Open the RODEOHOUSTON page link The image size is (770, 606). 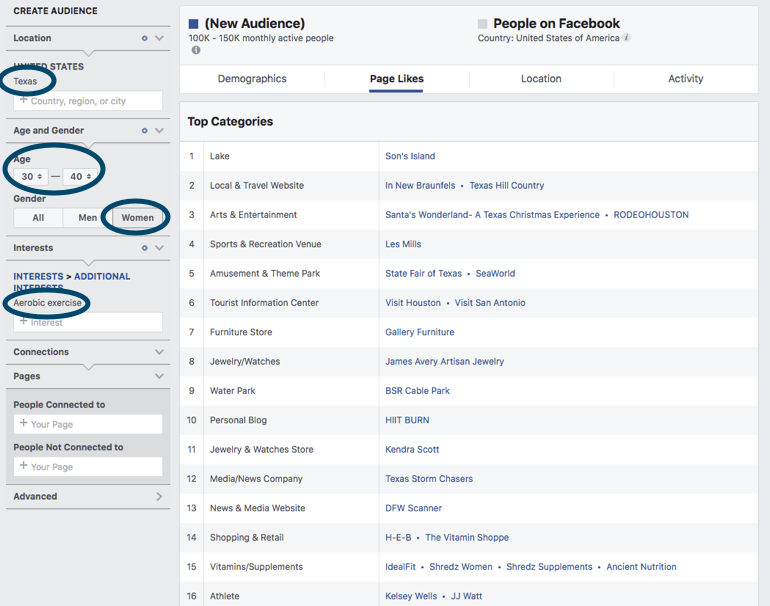coord(651,215)
